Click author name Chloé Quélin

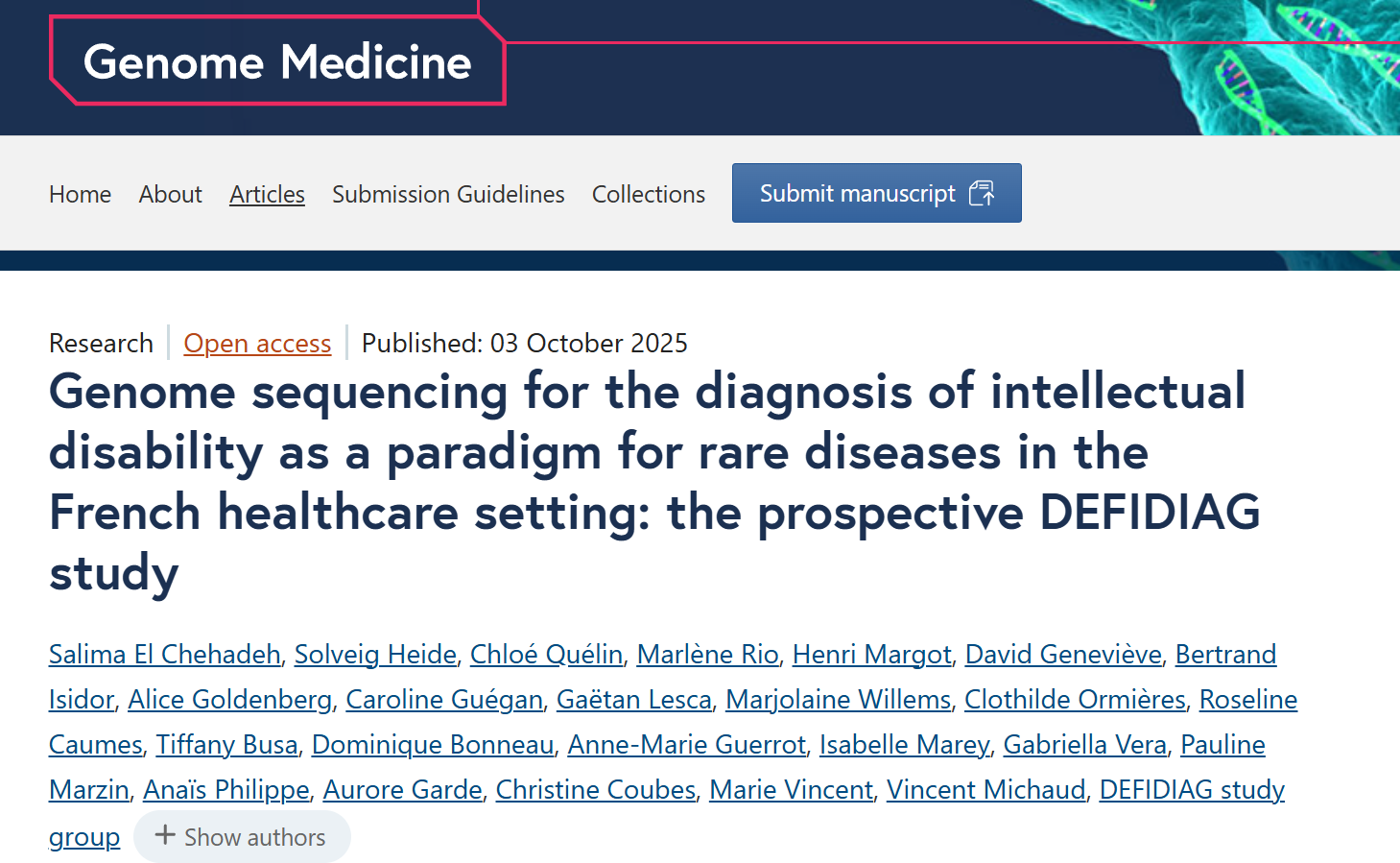pos(546,655)
